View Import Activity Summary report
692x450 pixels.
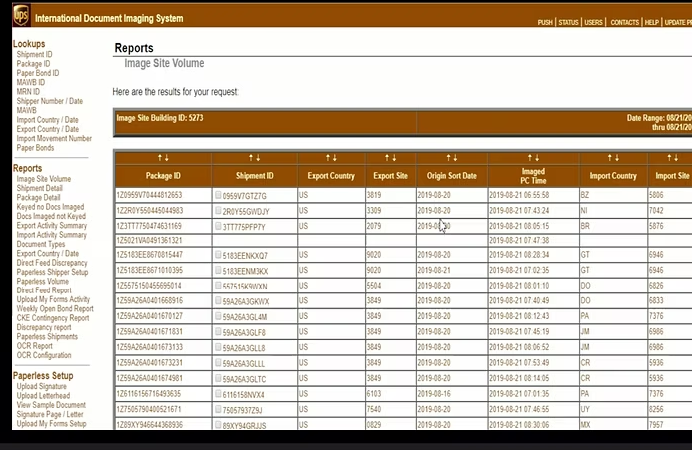click(52, 235)
